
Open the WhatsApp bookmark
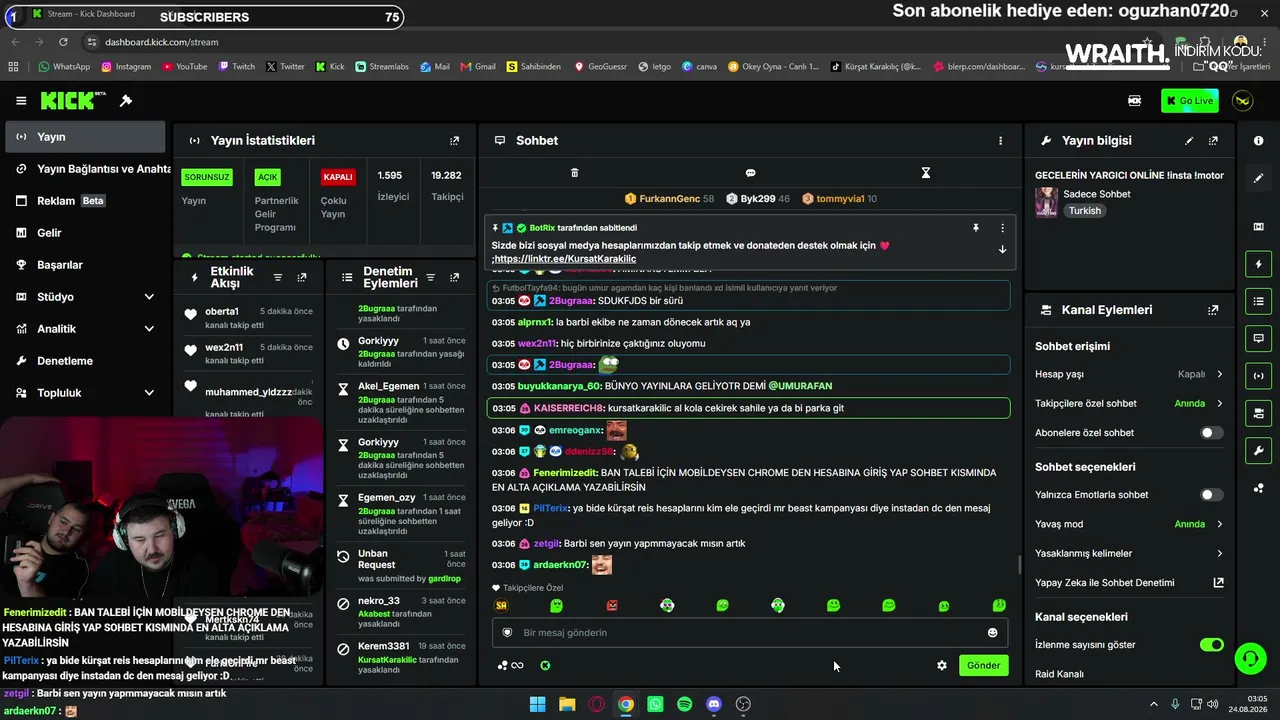pyautogui.click(x=64, y=67)
